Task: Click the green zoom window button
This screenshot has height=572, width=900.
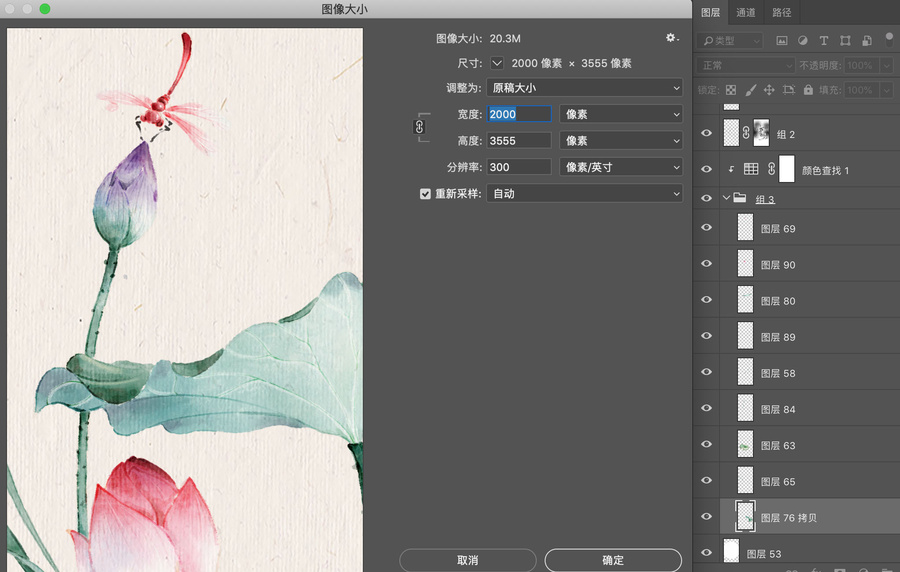Action: (x=45, y=9)
